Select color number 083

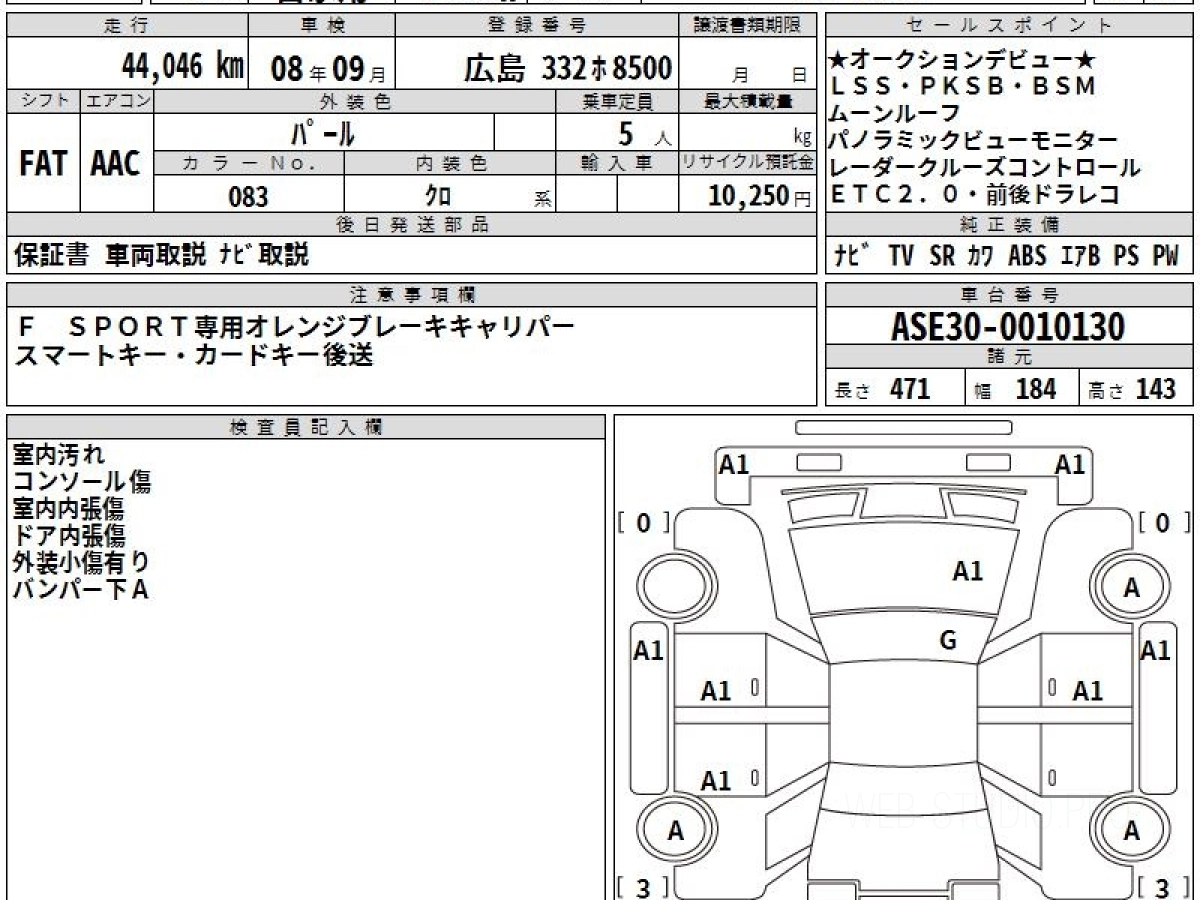coord(248,196)
